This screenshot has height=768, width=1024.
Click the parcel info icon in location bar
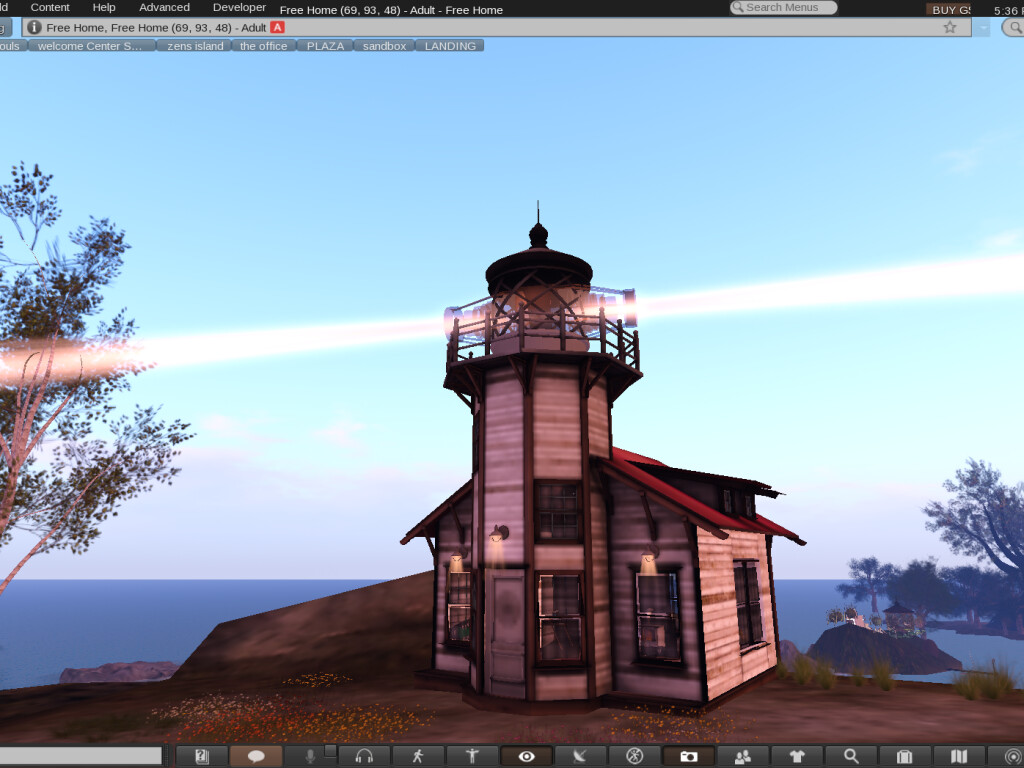click(x=34, y=27)
